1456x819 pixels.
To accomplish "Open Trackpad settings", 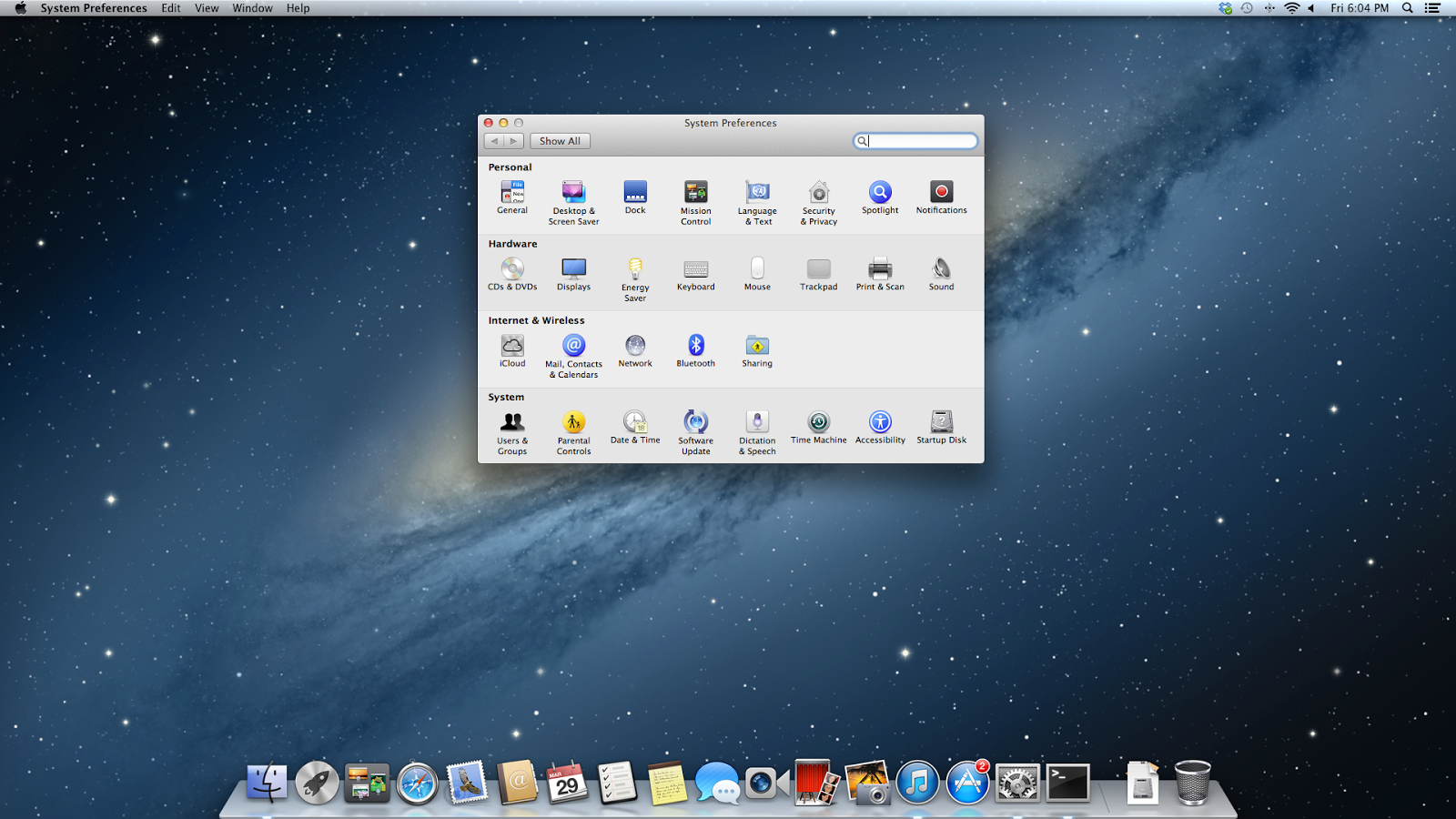I will (818, 270).
